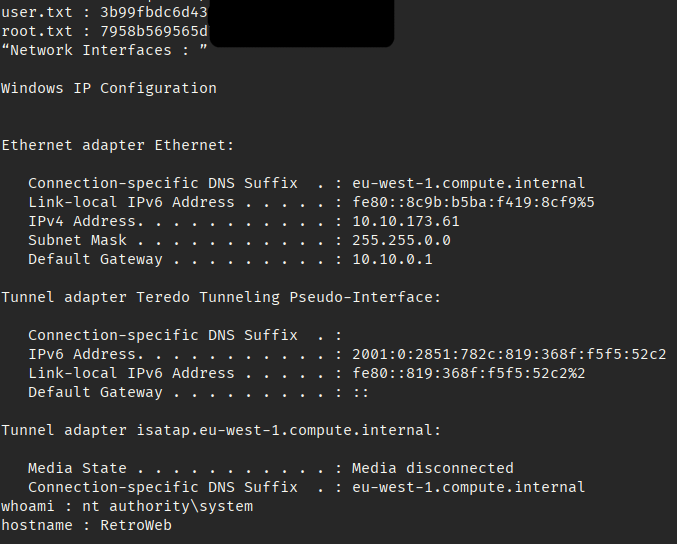Image resolution: width=677 pixels, height=544 pixels.
Task: Click the root.txt flag line
Action: [104, 31]
